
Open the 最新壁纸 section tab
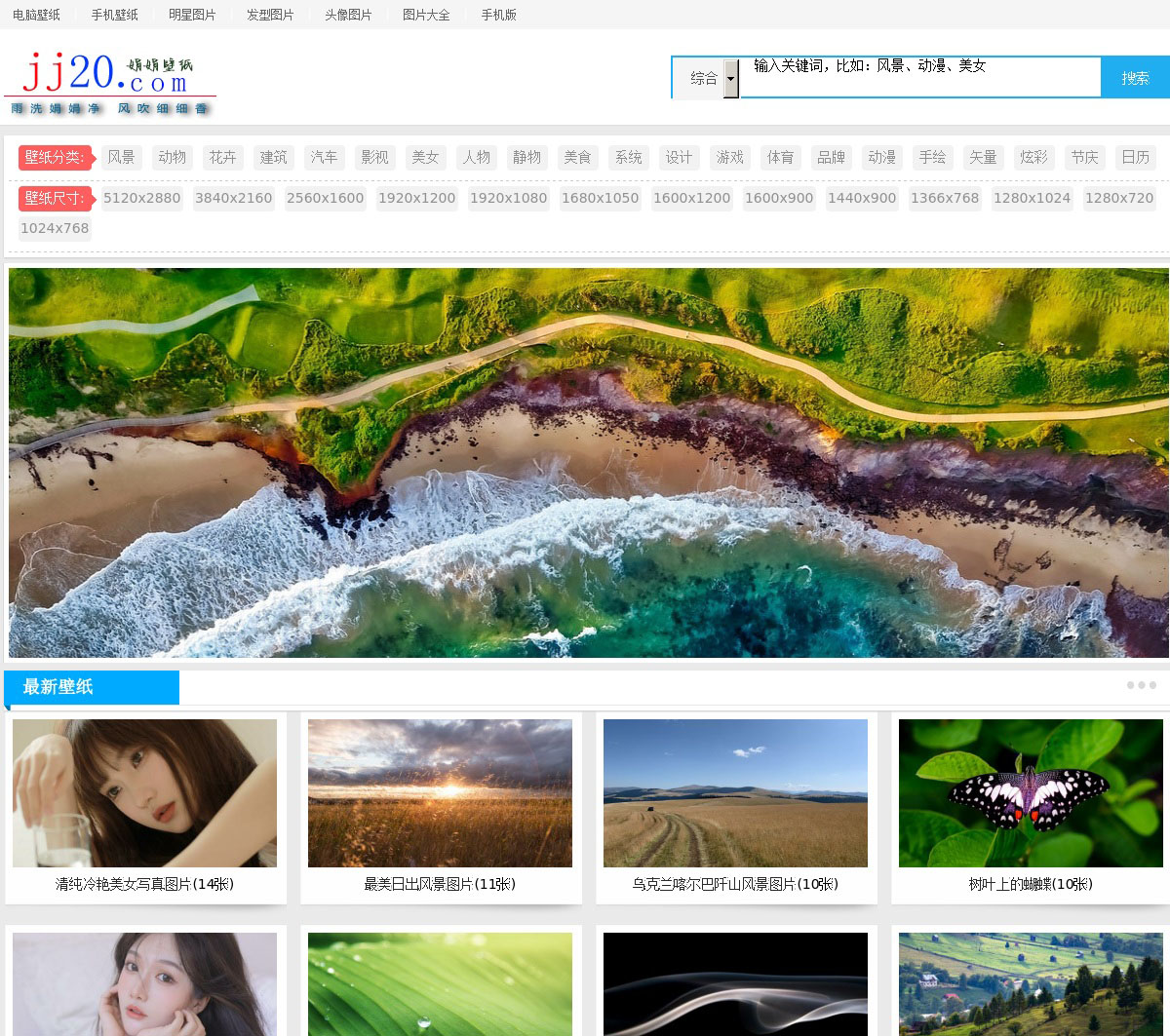[92, 687]
